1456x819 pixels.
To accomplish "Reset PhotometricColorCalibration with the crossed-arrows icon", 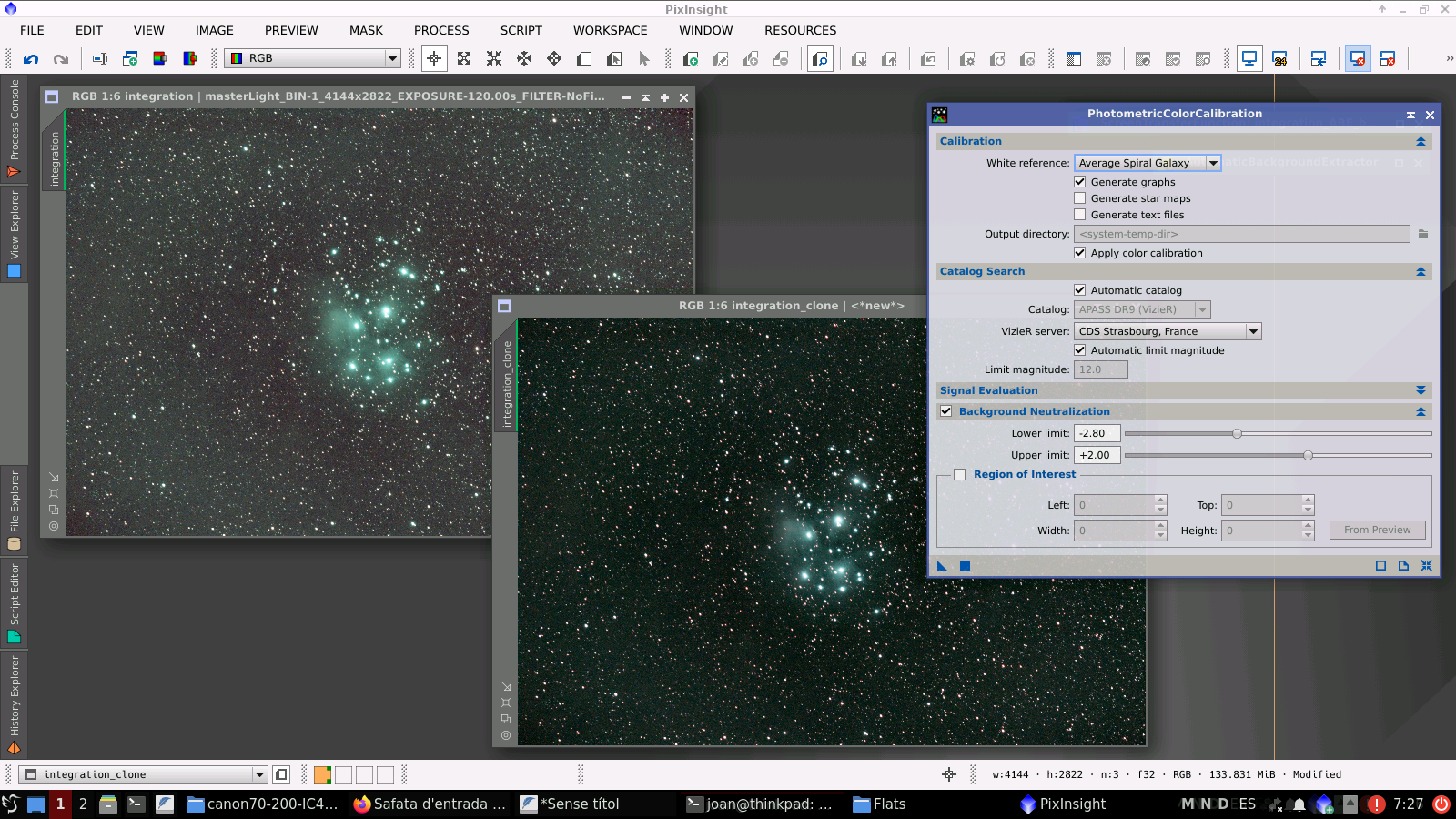I will tap(1426, 565).
